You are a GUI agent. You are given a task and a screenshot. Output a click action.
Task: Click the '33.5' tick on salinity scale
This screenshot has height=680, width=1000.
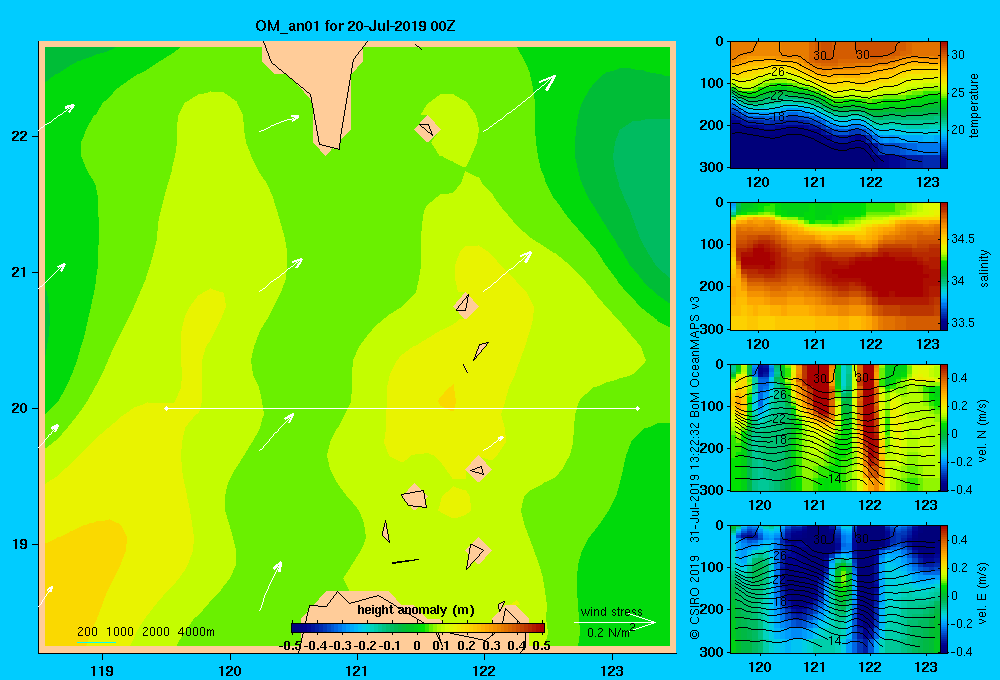pos(963,323)
